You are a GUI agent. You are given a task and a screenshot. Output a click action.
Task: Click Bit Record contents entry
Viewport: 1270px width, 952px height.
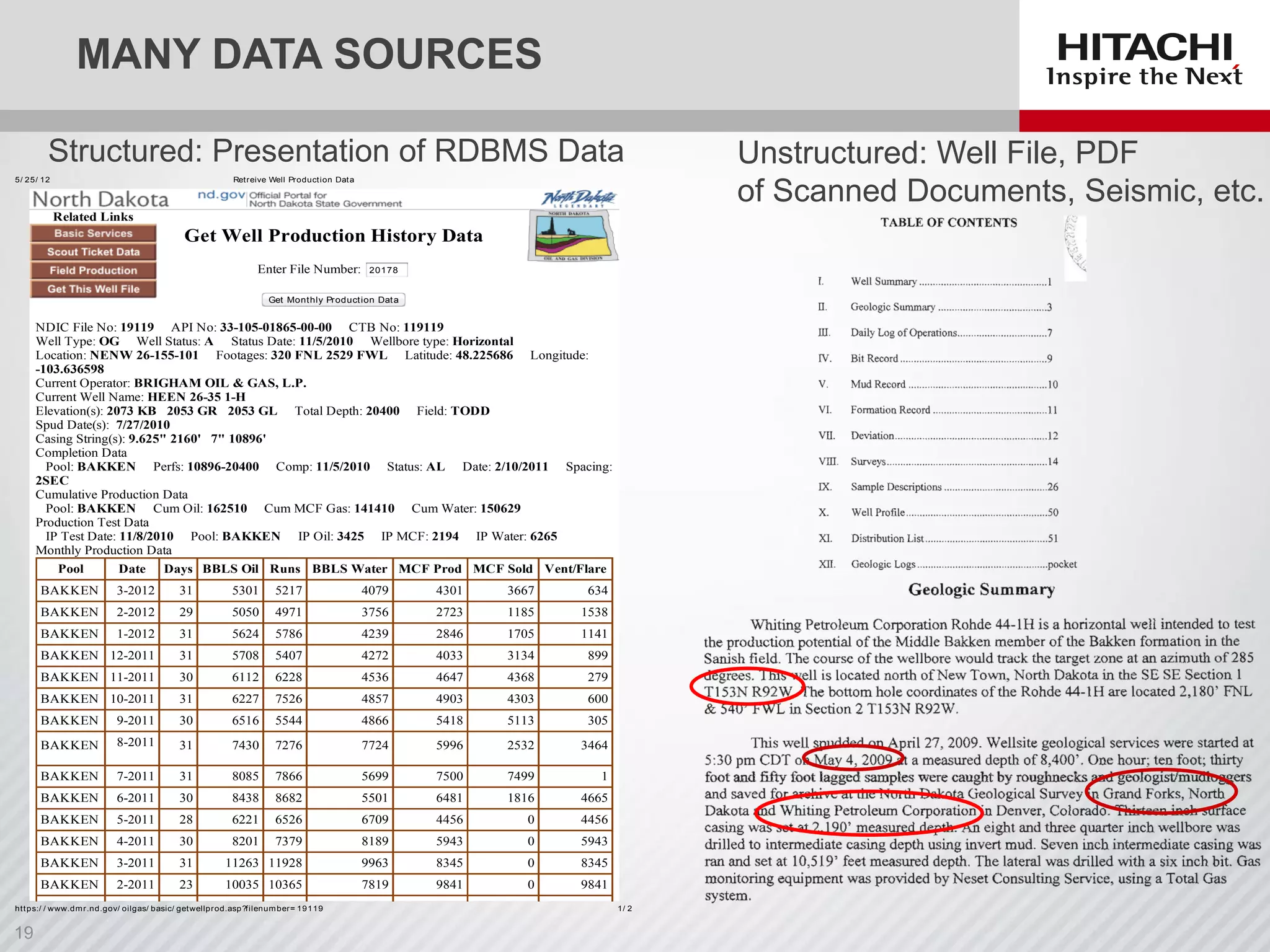(x=935, y=359)
